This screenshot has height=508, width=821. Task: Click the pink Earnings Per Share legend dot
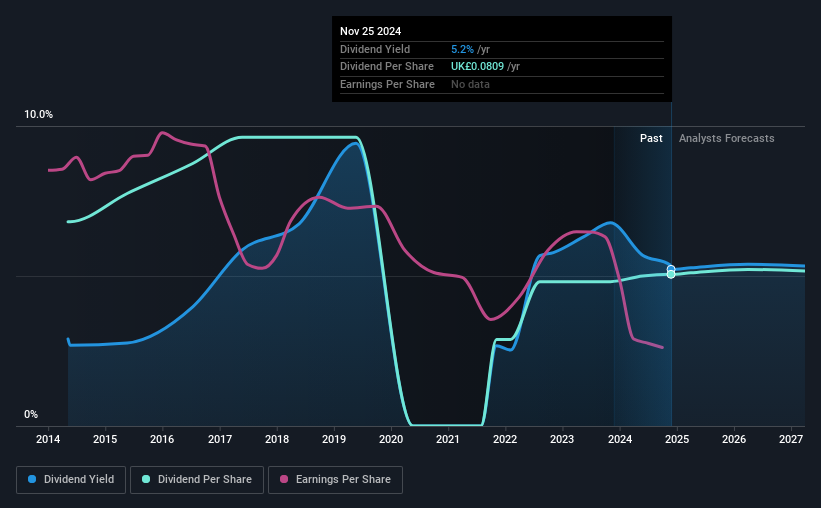pos(284,479)
